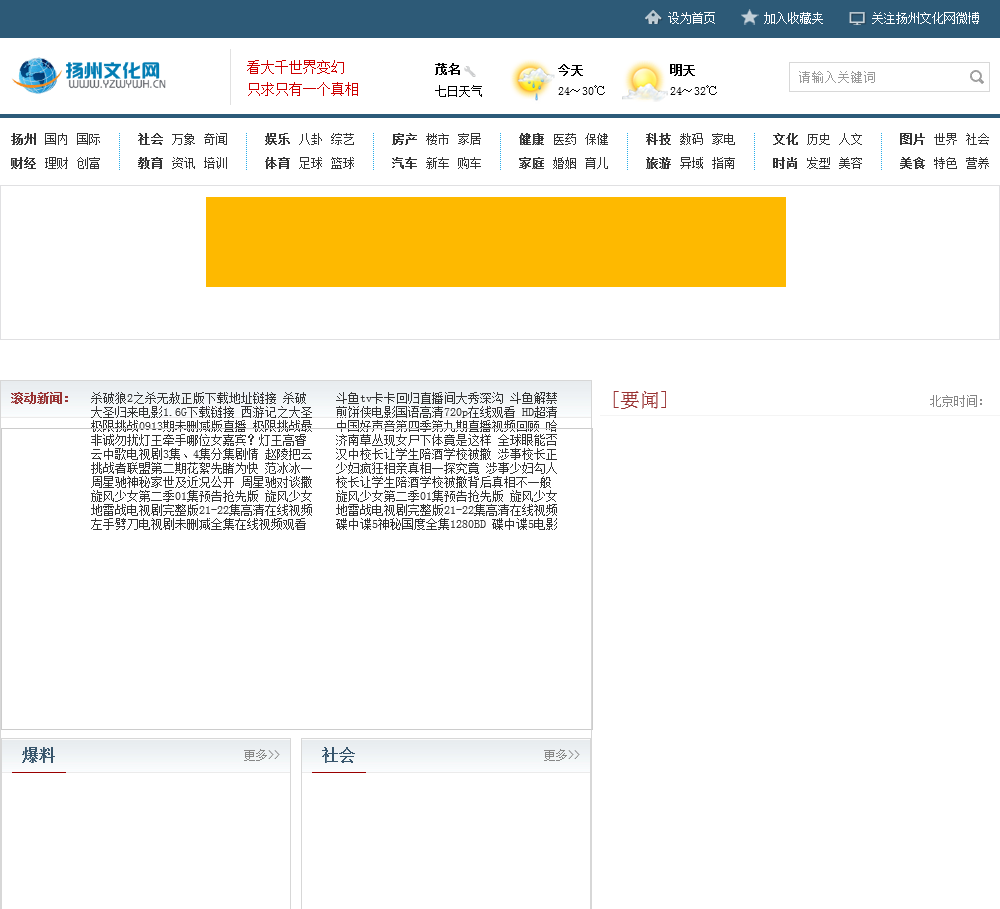Image resolution: width=1000 pixels, height=909 pixels.
Task: Open the 汽车 nav category
Action: [x=404, y=163]
